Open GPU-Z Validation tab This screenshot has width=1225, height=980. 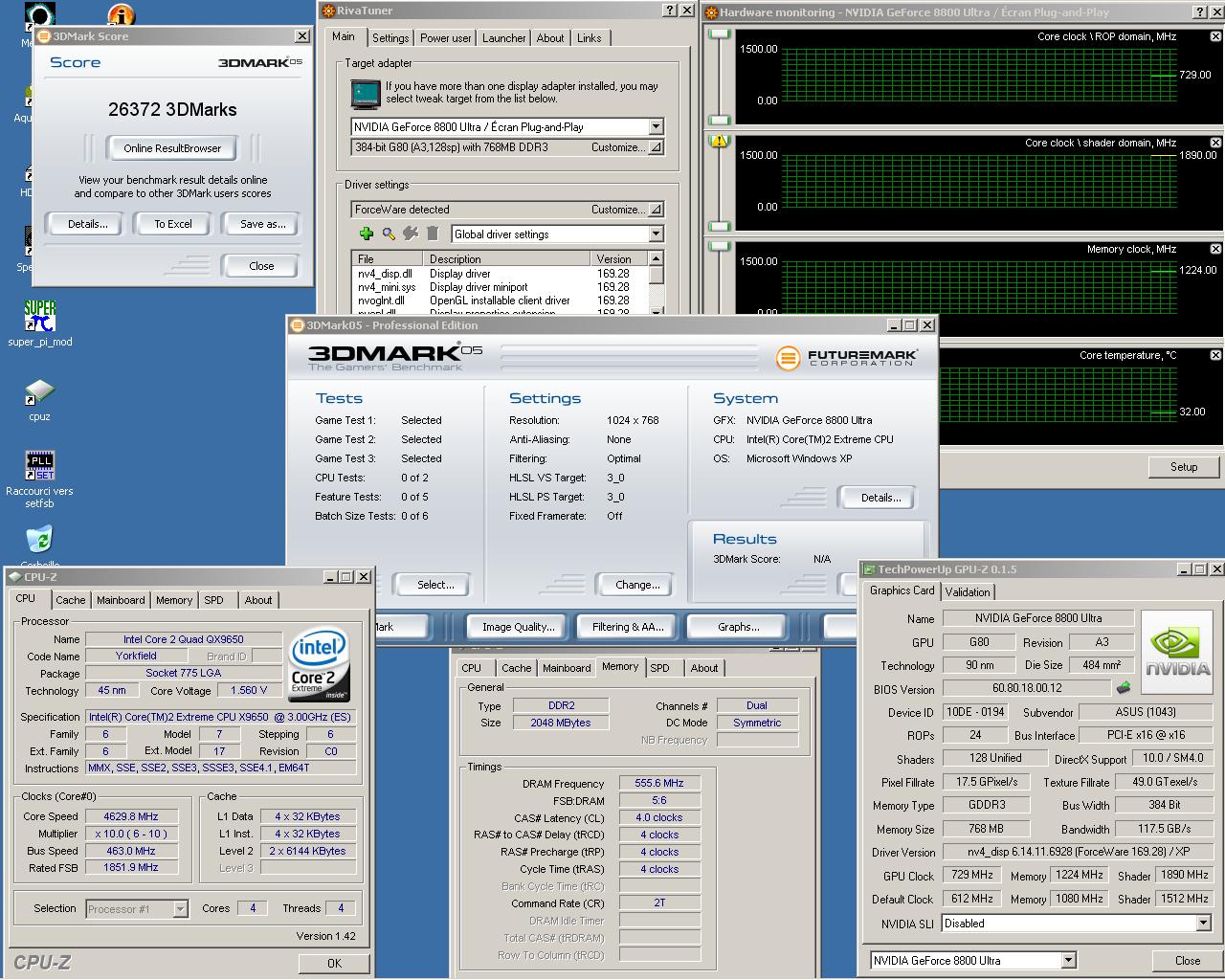(x=968, y=592)
